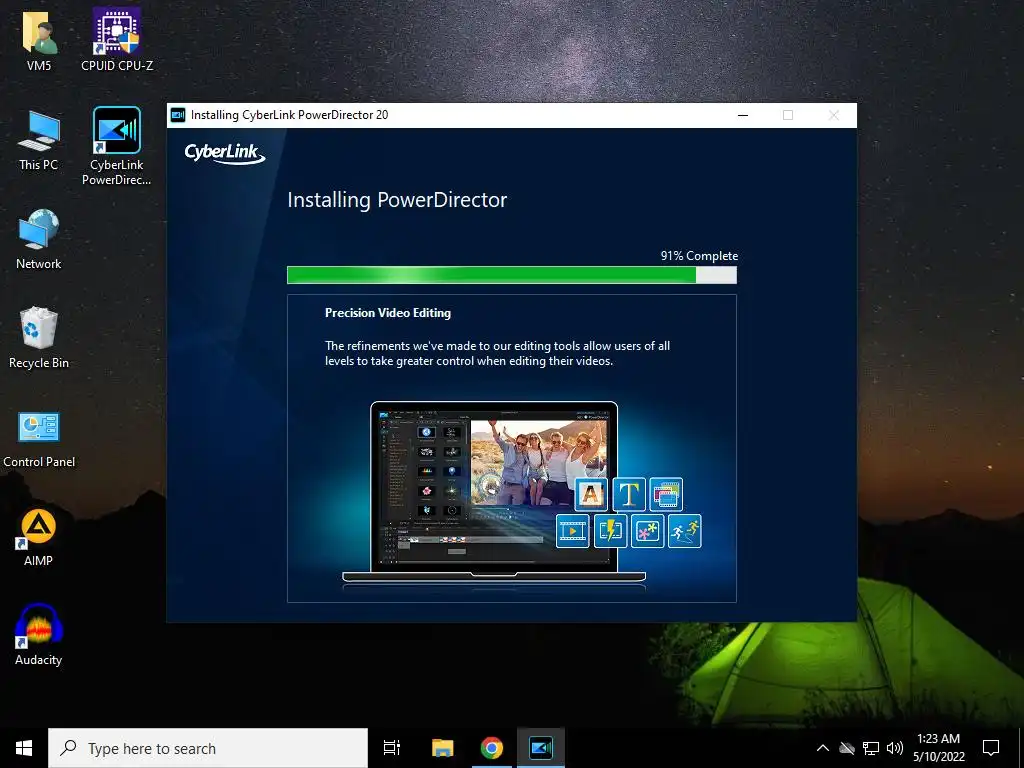This screenshot has height=768, width=1024.
Task: Click the green installation progress bar
Action: pyautogui.click(x=511, y=275)
